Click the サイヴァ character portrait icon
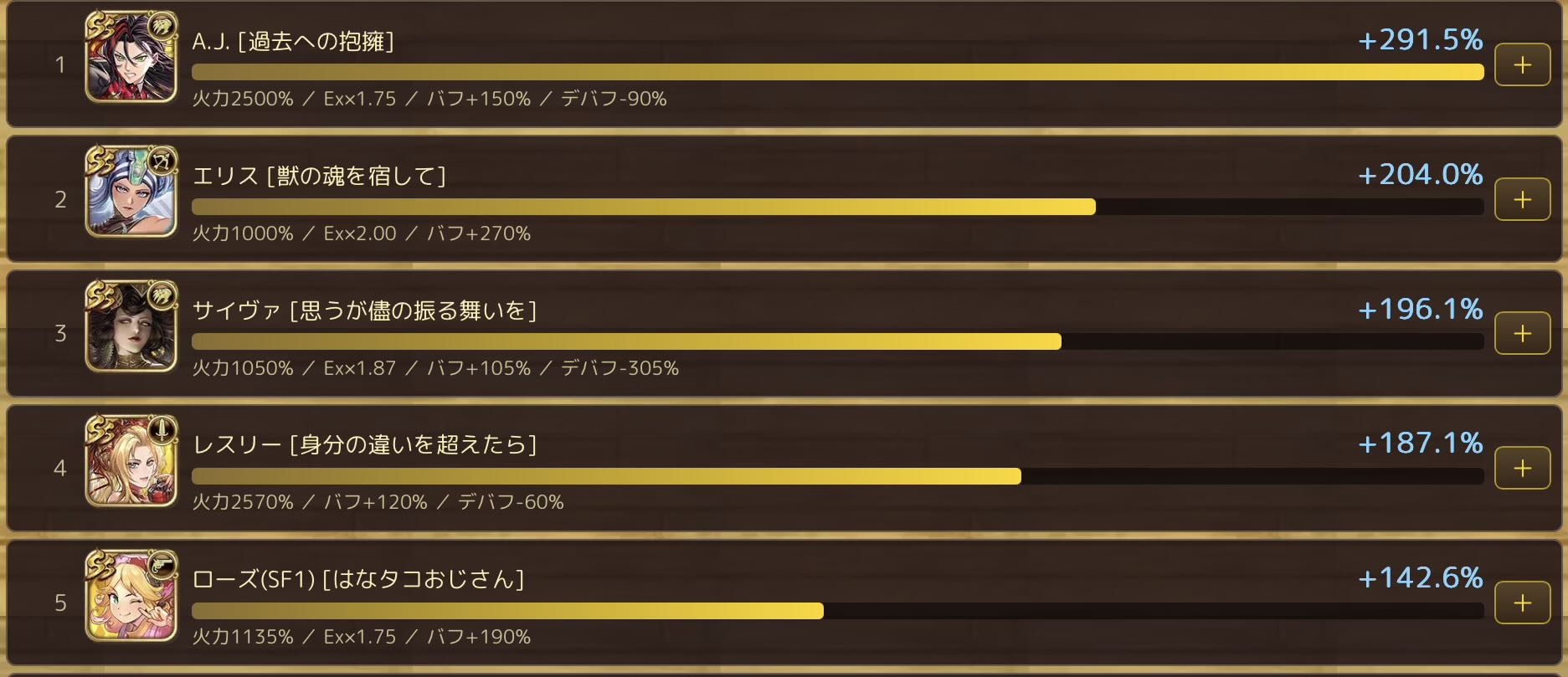1568x677 pixels. pos(131,326)
